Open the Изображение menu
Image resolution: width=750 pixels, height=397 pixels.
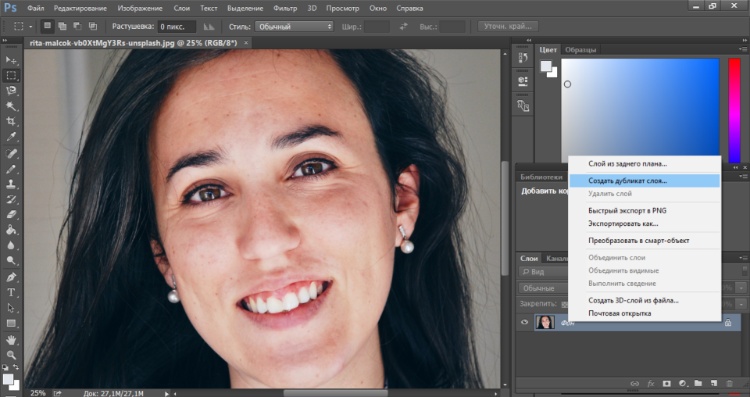point(140,8)
